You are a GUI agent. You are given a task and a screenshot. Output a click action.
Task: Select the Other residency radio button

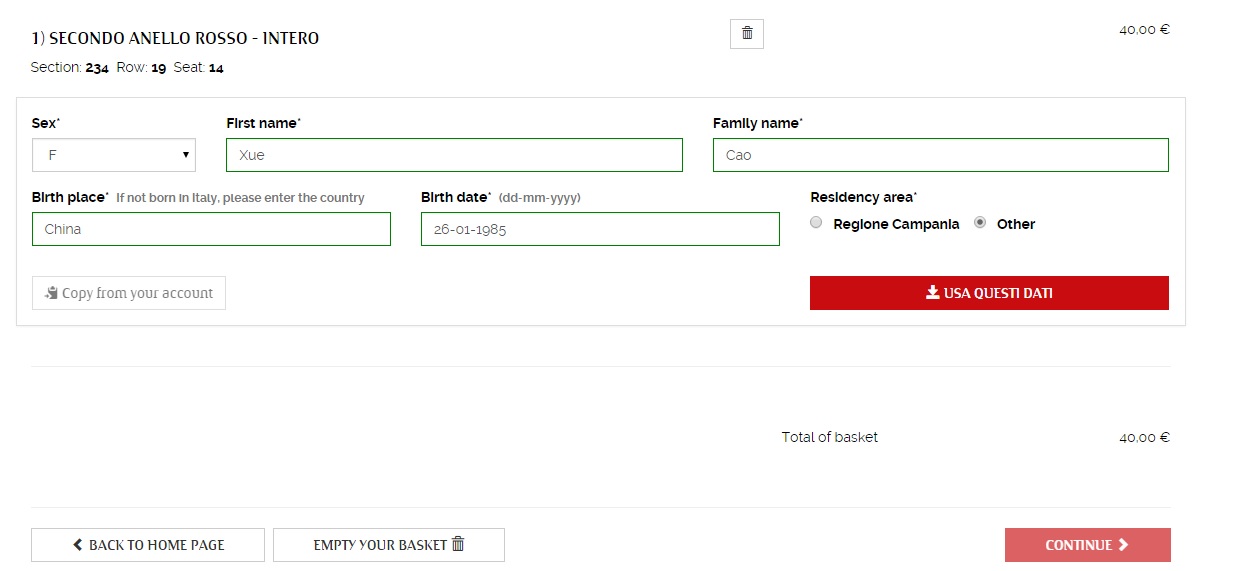[x=981, y=223]
